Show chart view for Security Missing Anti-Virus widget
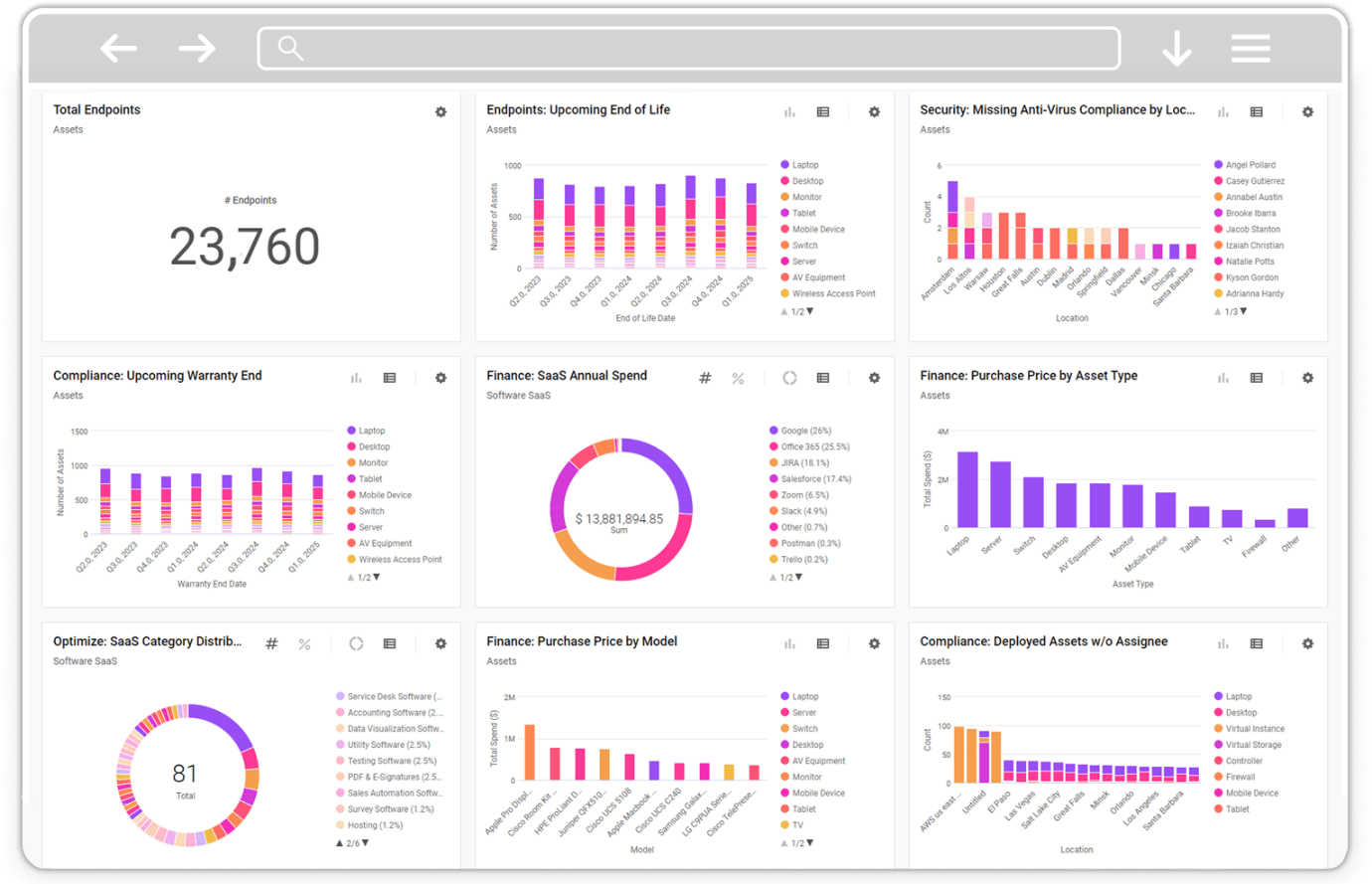 pos(1223,112)
